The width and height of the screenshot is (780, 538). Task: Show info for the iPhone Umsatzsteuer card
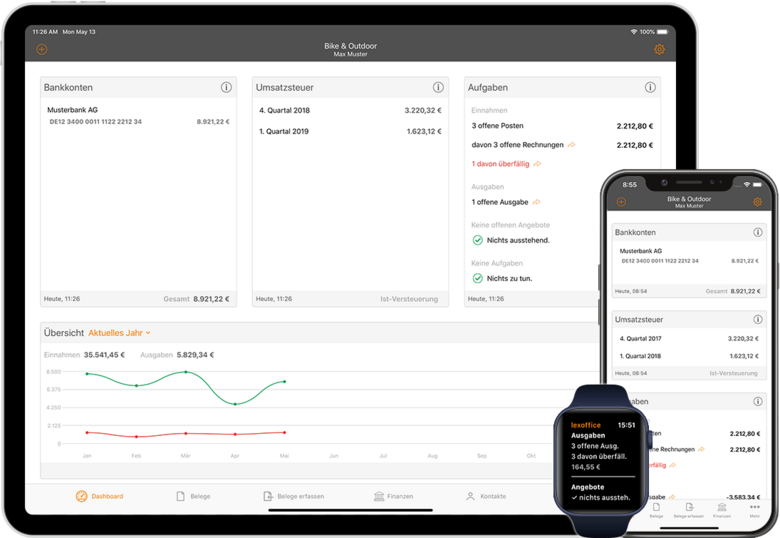(x=757, y=318)
